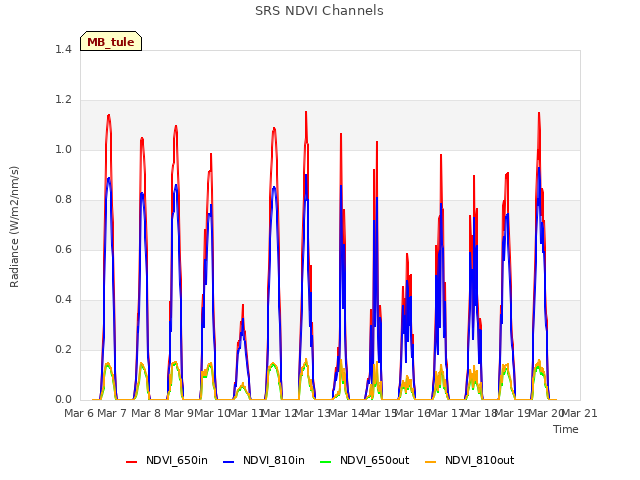The image size is (640, 480).
Task: Click the 1.2 y-axis tick label
Action: (63, 100)
